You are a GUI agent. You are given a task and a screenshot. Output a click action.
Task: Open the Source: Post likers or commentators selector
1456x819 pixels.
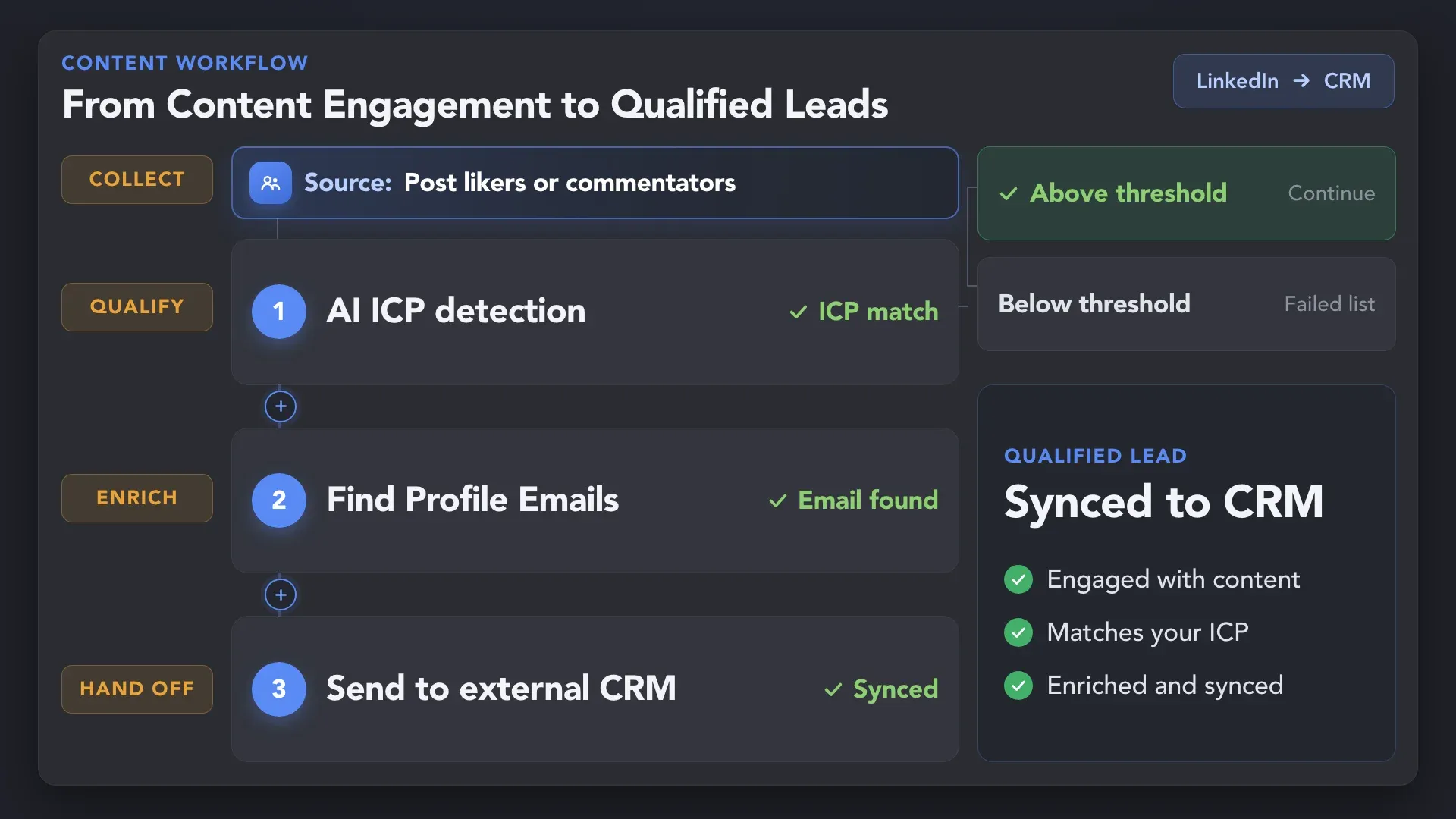tap(595, 183)
